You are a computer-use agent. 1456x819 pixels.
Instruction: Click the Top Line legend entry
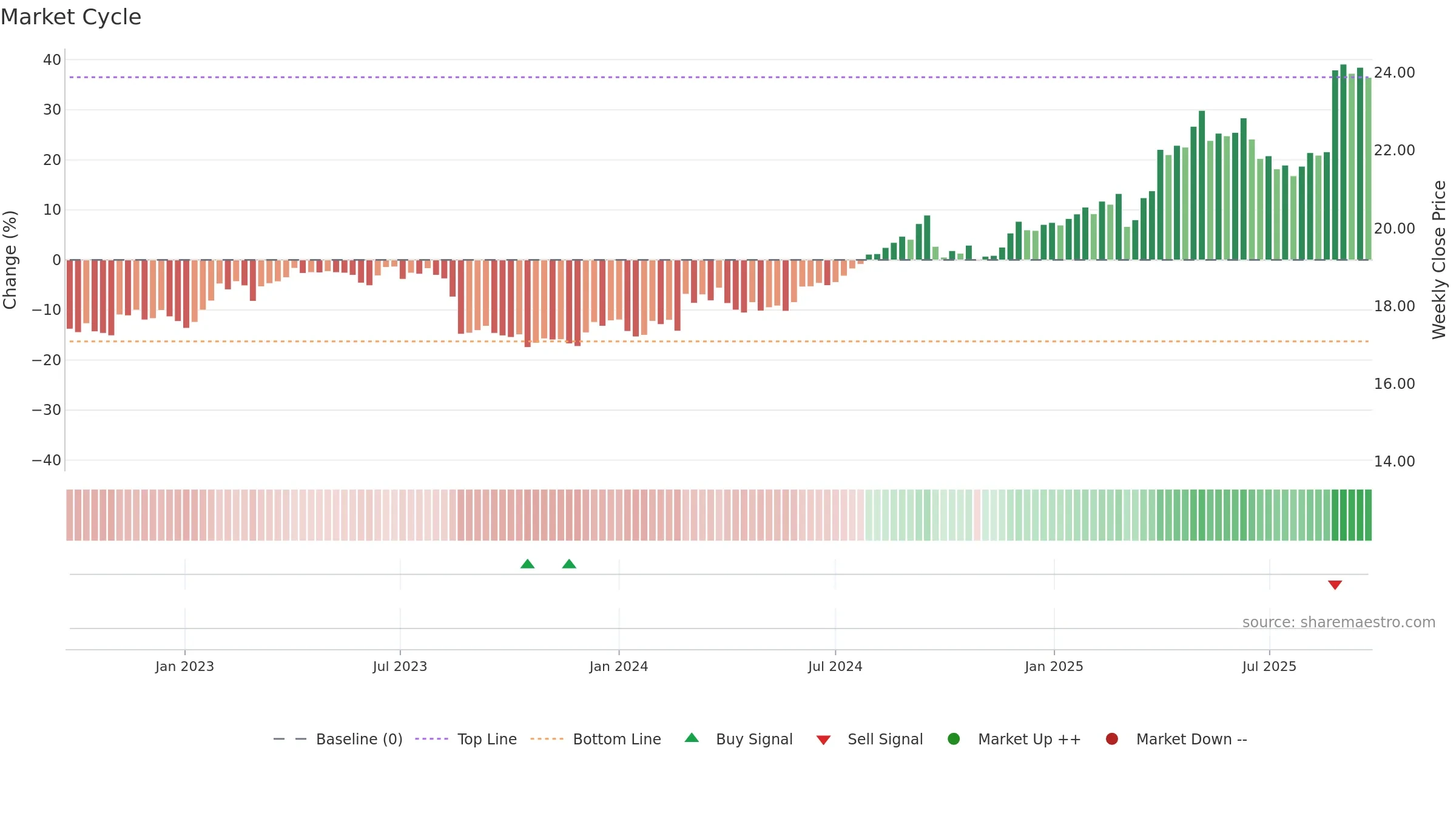point(466,739)
